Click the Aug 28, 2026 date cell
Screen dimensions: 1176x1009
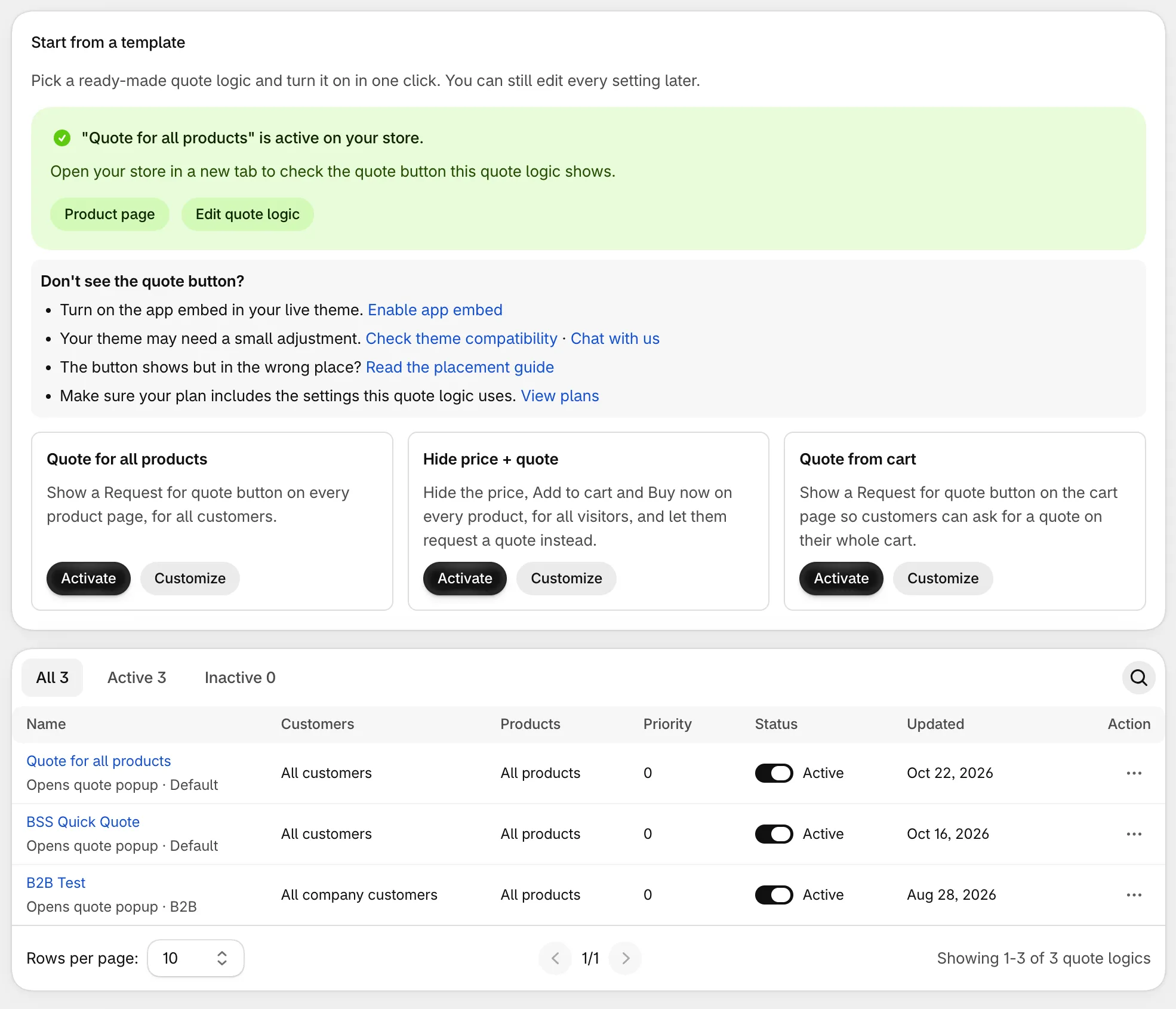tap(951, 895)
